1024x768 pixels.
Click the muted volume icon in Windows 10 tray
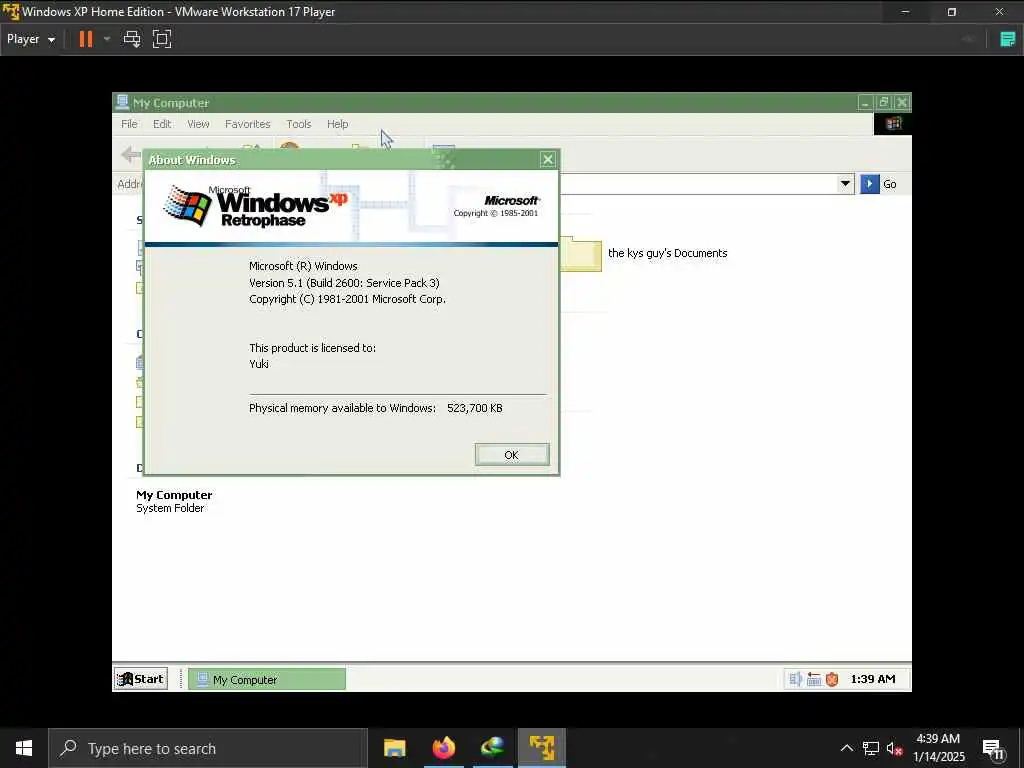click(894, 748)
